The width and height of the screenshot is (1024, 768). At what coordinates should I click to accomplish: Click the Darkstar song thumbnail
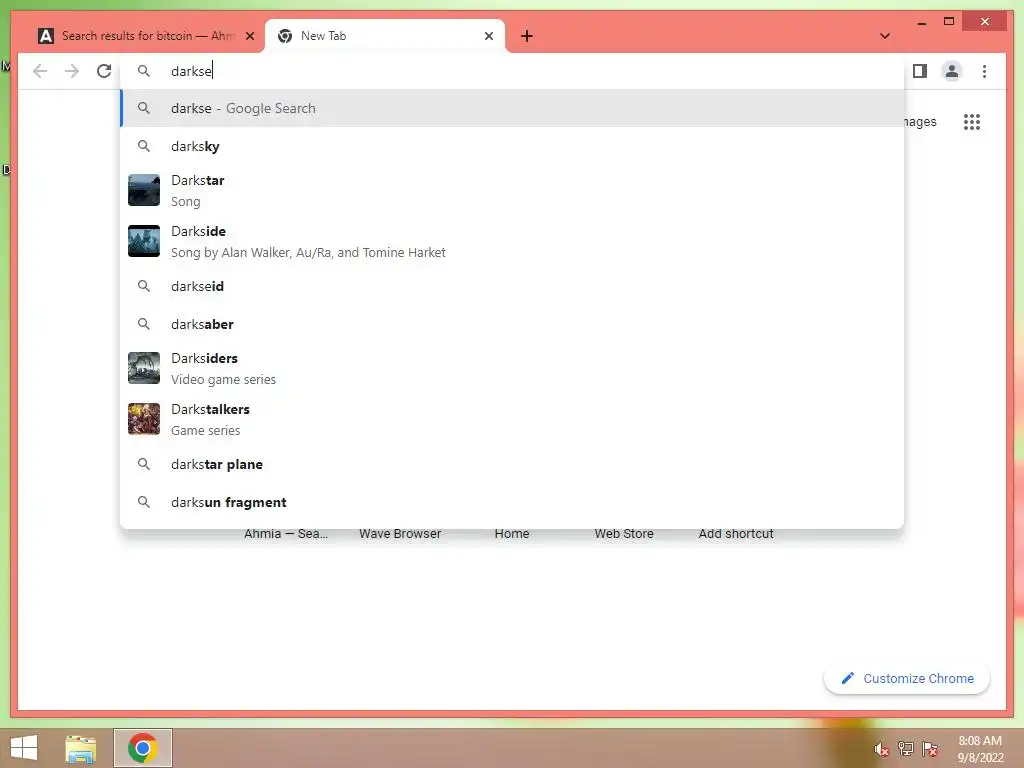point(144,190)
